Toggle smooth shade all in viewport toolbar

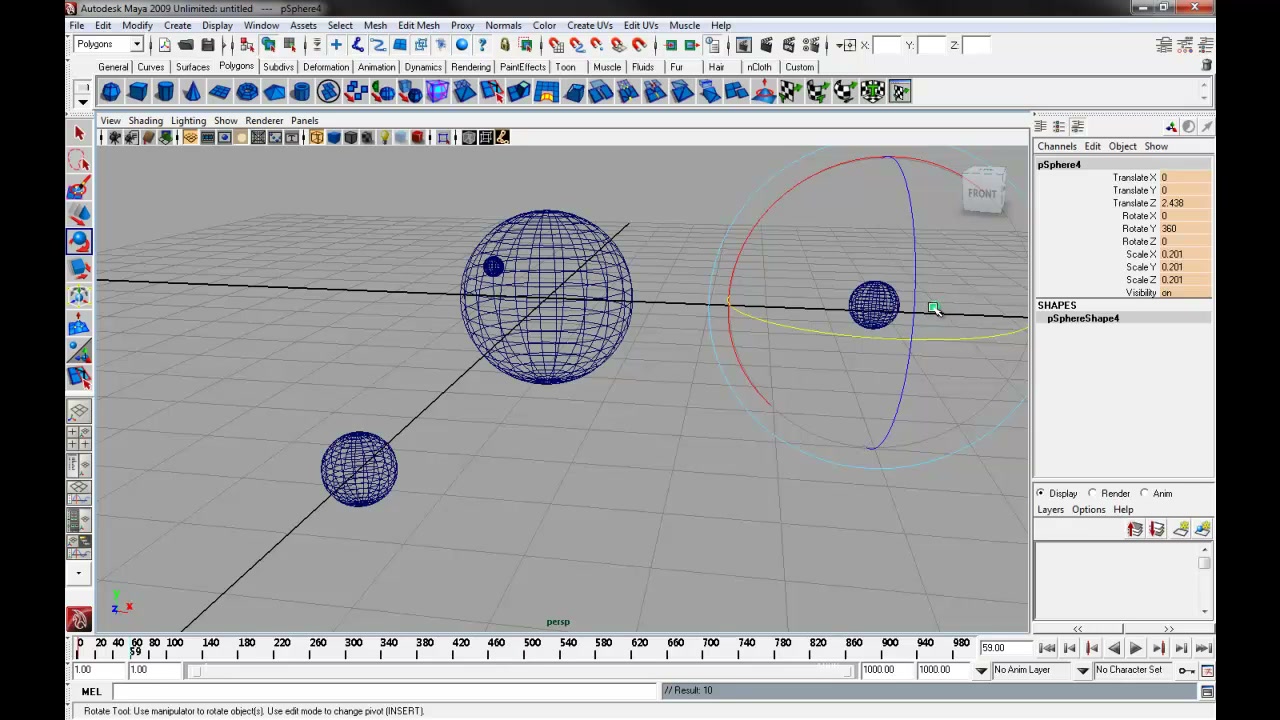334,137
